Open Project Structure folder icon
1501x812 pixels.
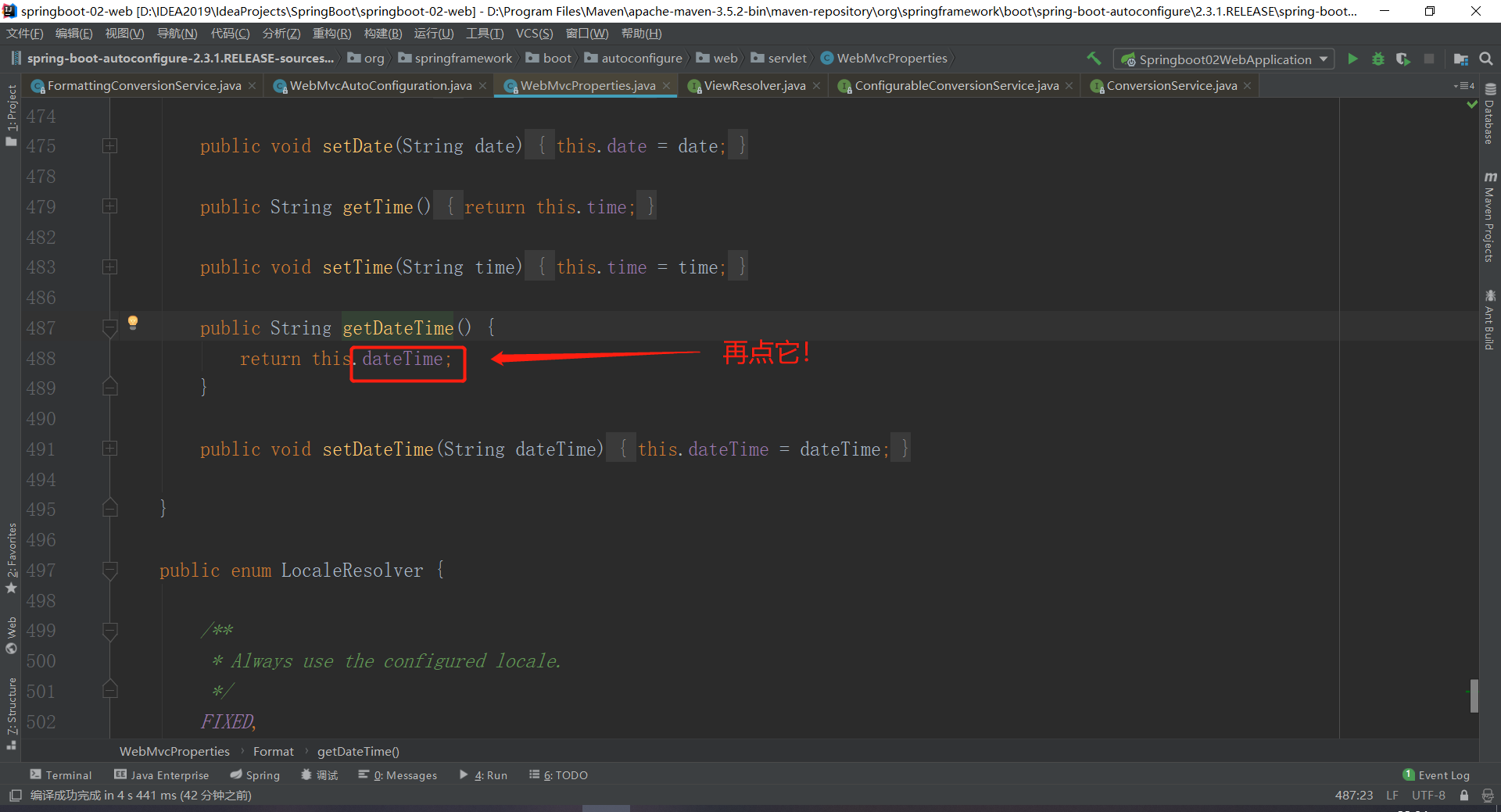[1460, 59]
